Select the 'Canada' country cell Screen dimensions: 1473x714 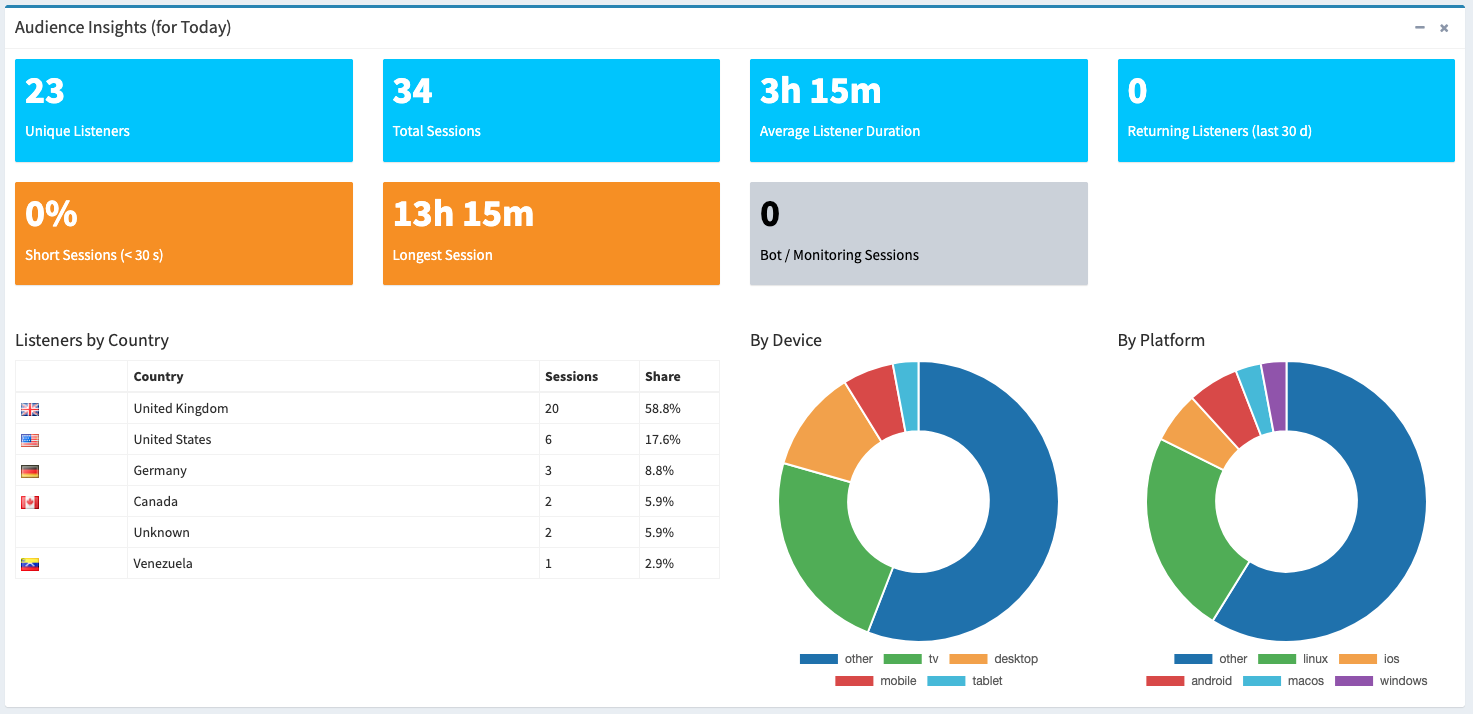[x=333, y=502]
